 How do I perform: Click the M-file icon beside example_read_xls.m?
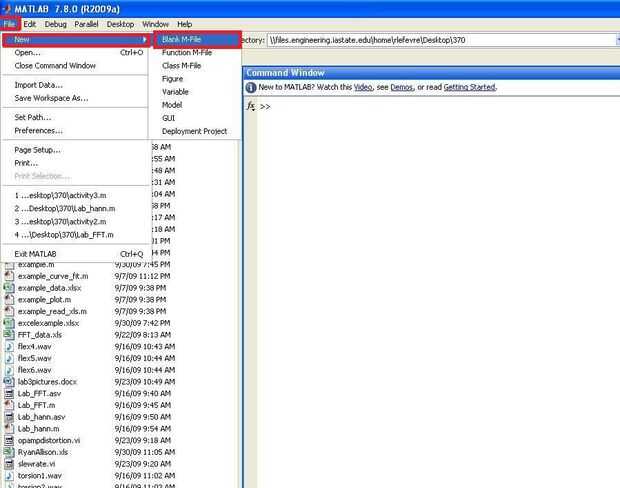click(9, 311)
